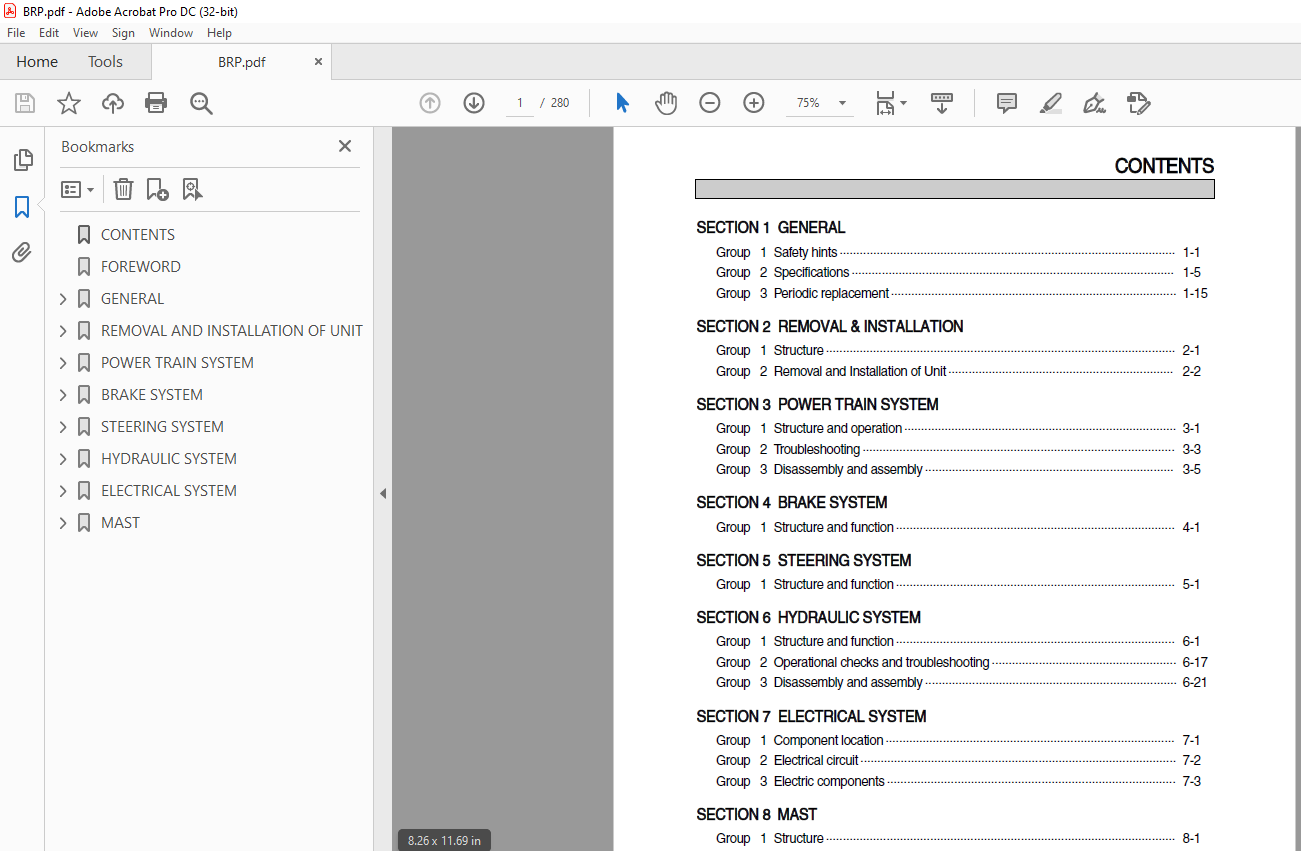Click the upload to cloud icon
Image resolution: width=1301 pixels, height=851 pixels.
(x=113, y=103)
